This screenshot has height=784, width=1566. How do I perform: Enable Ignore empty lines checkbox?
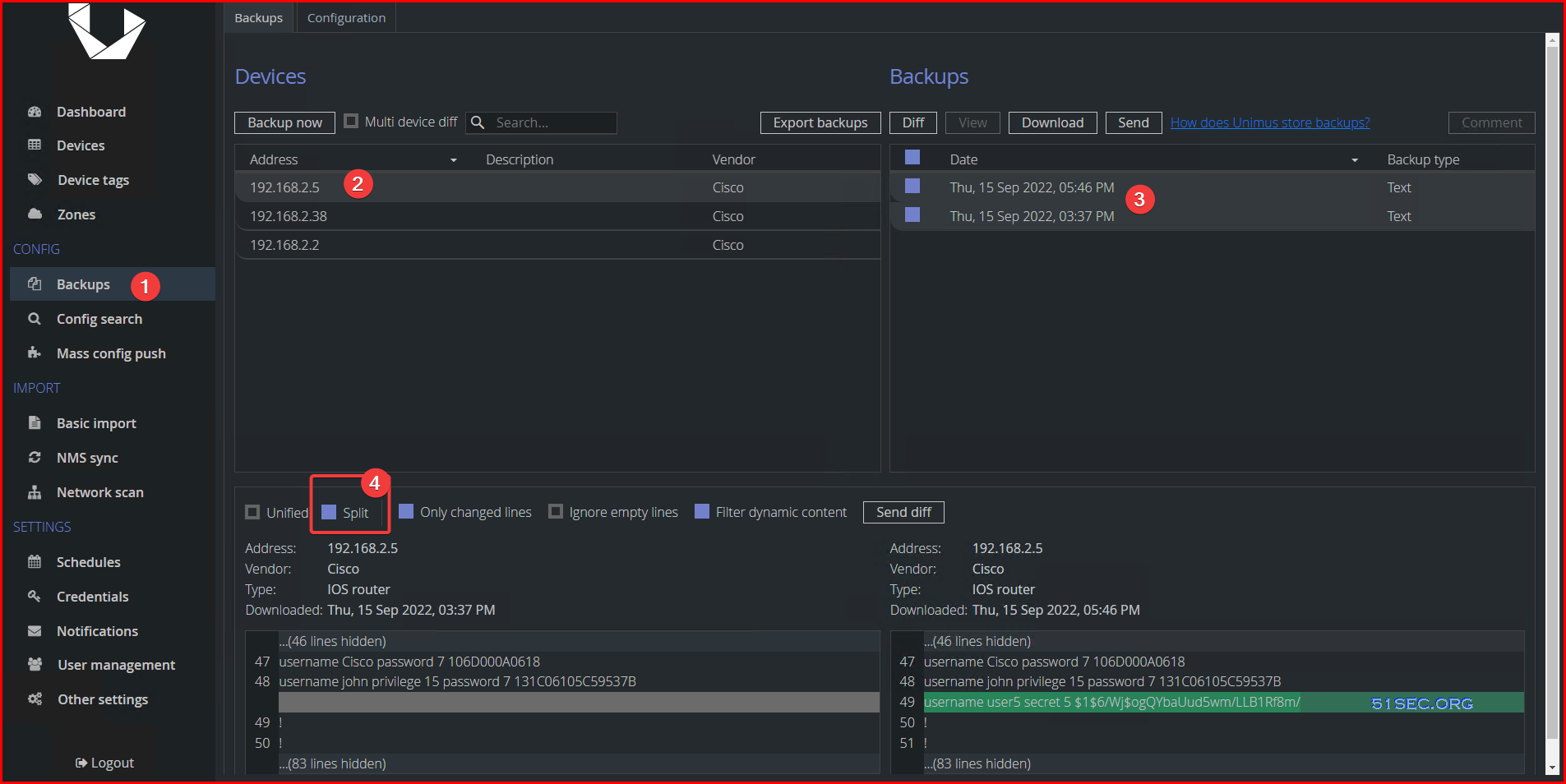pyautogui.click(x=556, y=512)
